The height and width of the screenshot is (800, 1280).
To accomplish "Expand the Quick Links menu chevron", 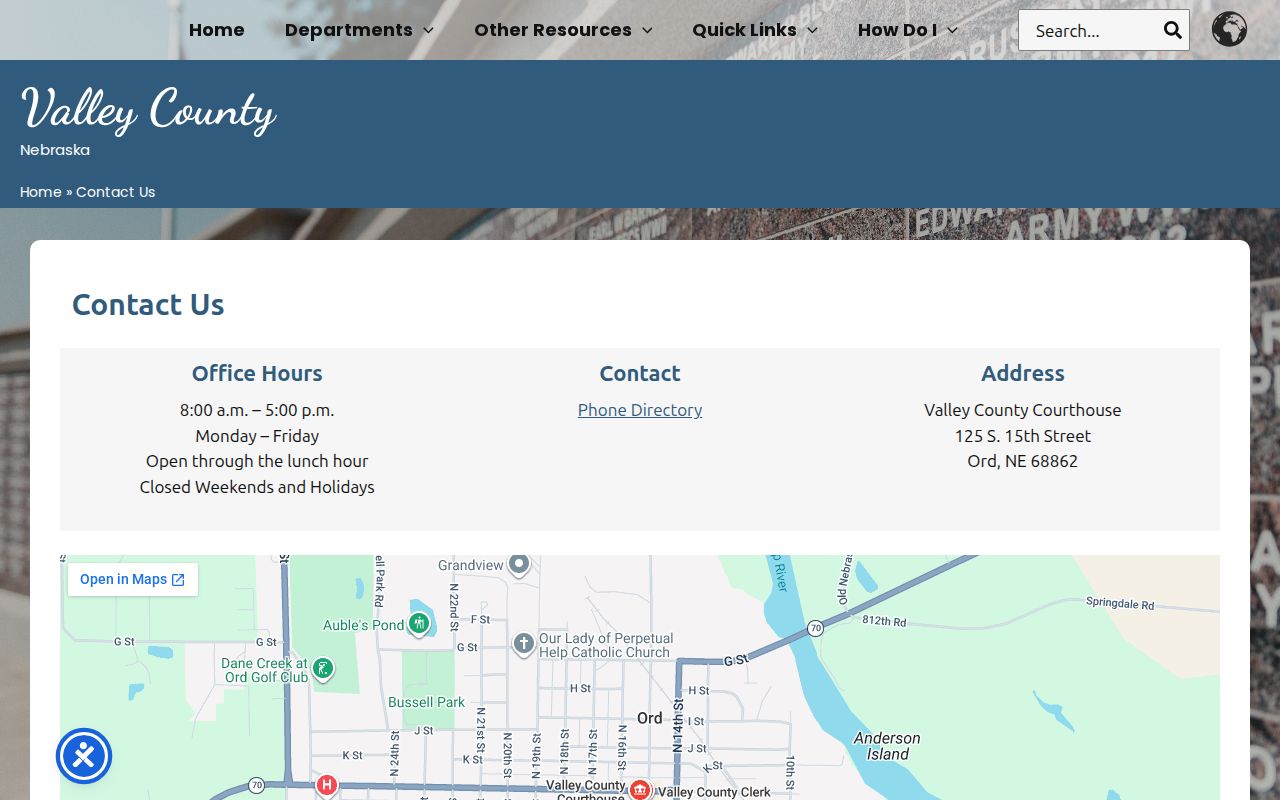I will tap(812, 31).
